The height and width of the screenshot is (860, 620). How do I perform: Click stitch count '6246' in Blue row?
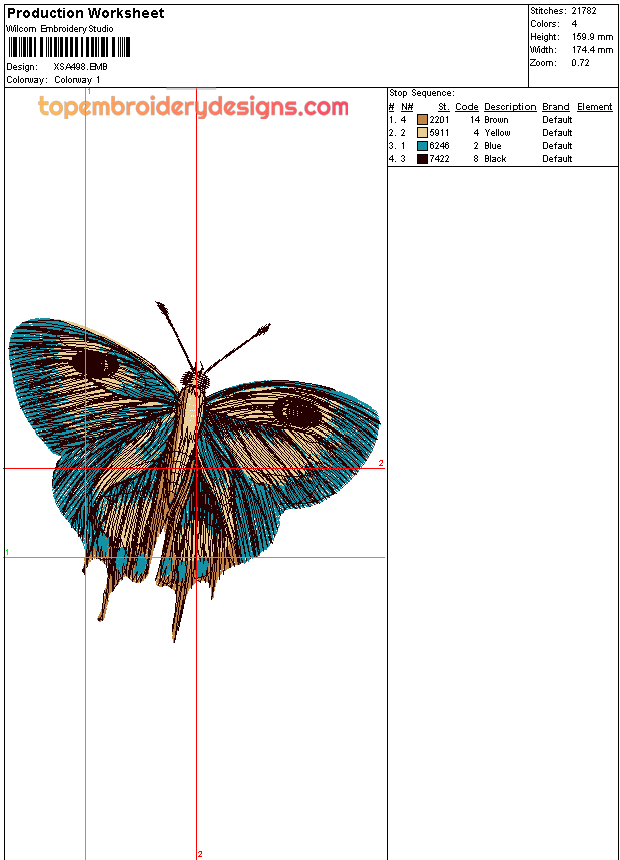pyautogui.click(x=439, y=146)
